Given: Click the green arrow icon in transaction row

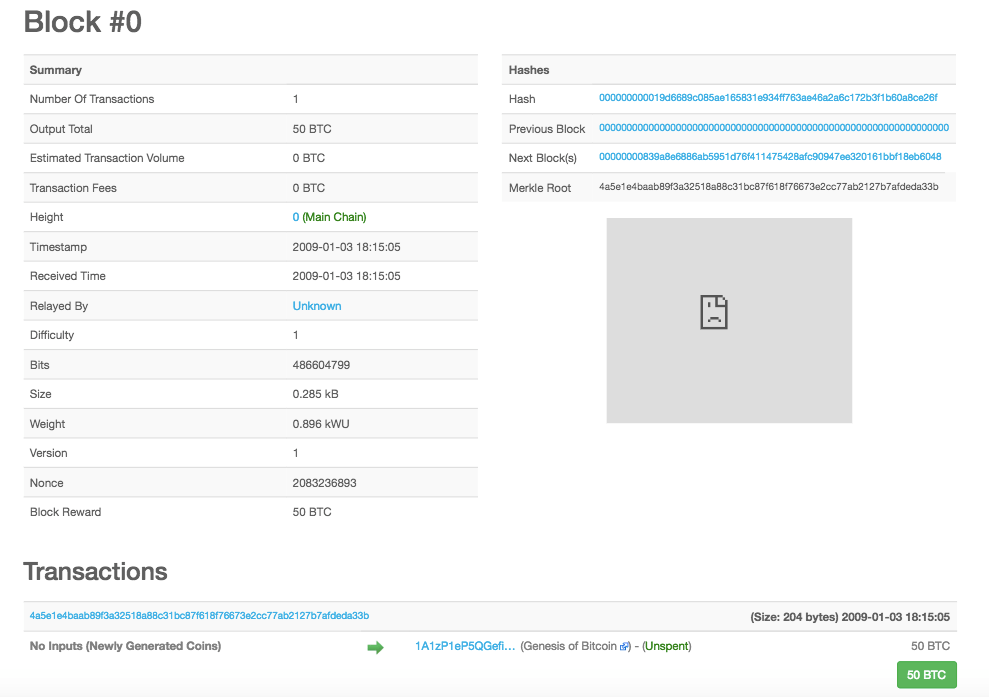Looking at the screenshot, I should (x=375, y=647).
